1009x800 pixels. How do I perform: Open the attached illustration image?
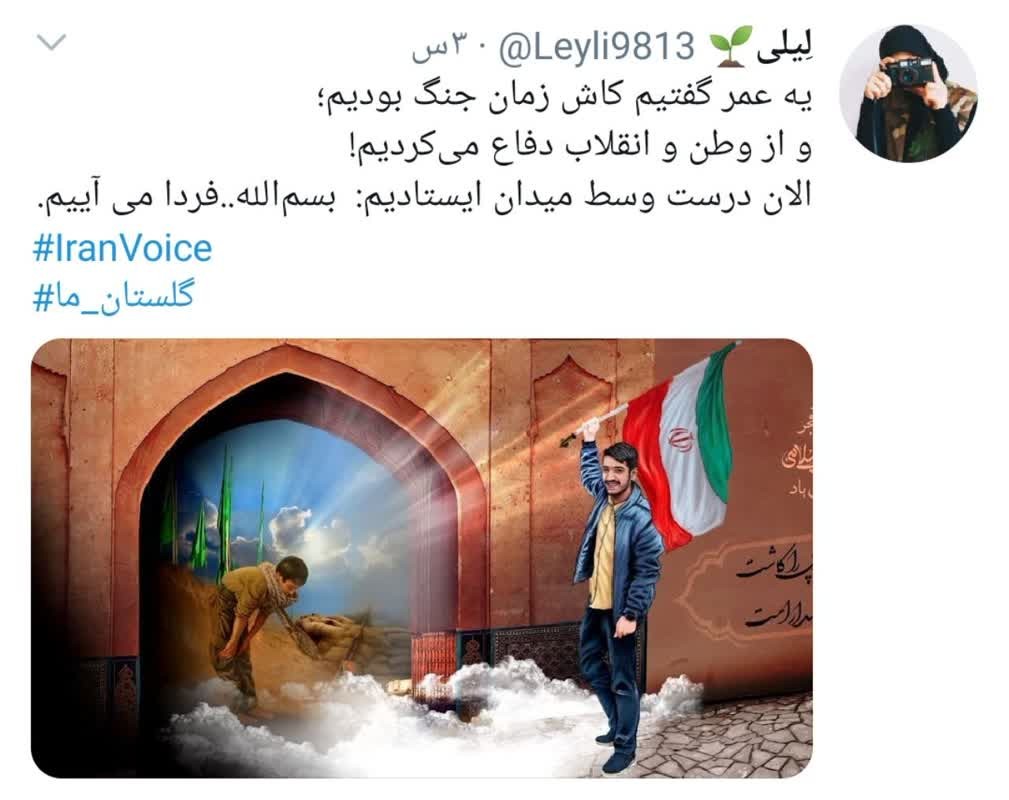click(x=422, y=558)
